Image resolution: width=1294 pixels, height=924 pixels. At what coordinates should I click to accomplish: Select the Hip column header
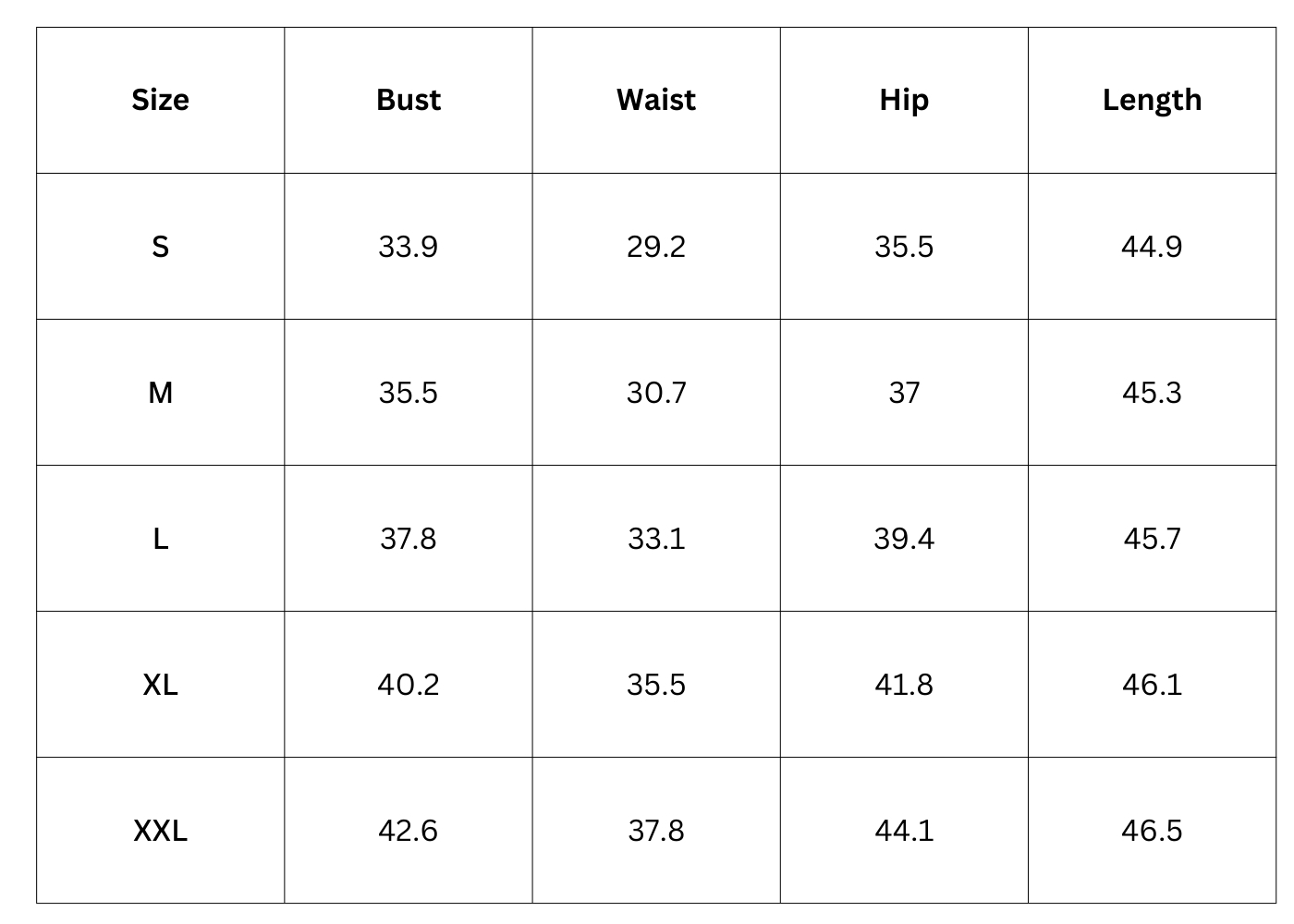(x=904, y=100)
